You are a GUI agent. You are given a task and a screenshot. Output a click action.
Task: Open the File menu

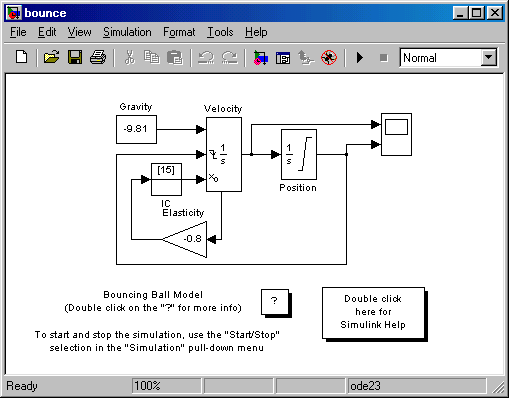(x=18, y=32)
